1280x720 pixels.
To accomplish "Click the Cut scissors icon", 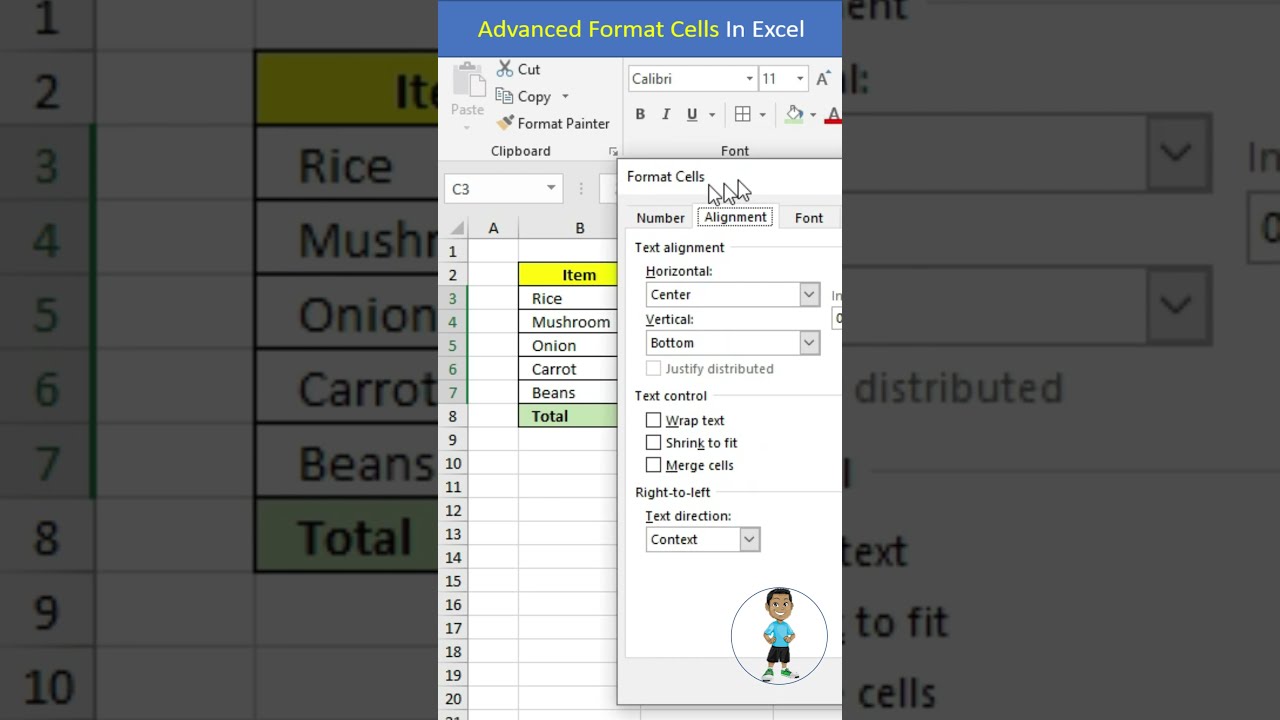I will coord(505,69).
